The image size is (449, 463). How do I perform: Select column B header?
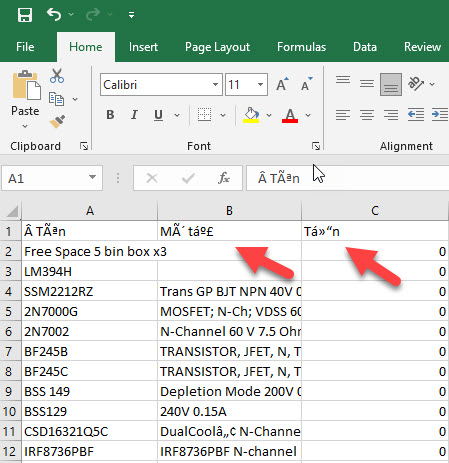click(229, 211)
